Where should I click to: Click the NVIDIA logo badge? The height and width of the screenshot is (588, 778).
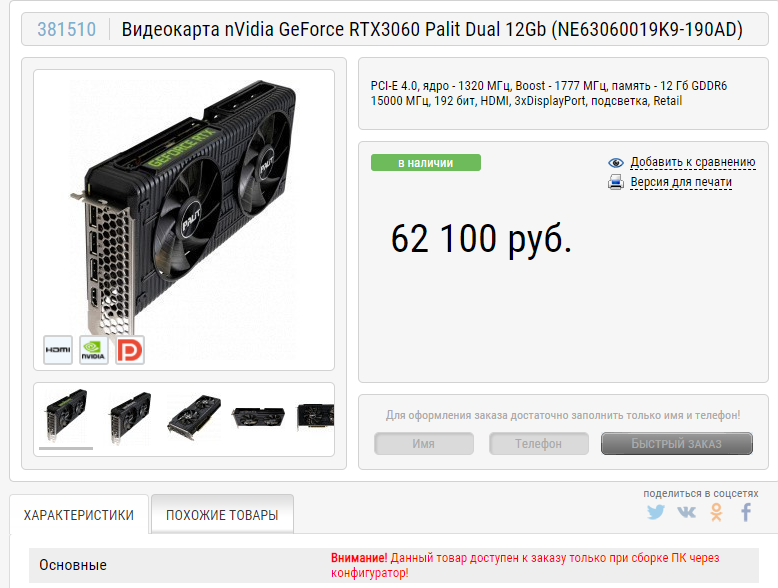[x=94, y=350]
